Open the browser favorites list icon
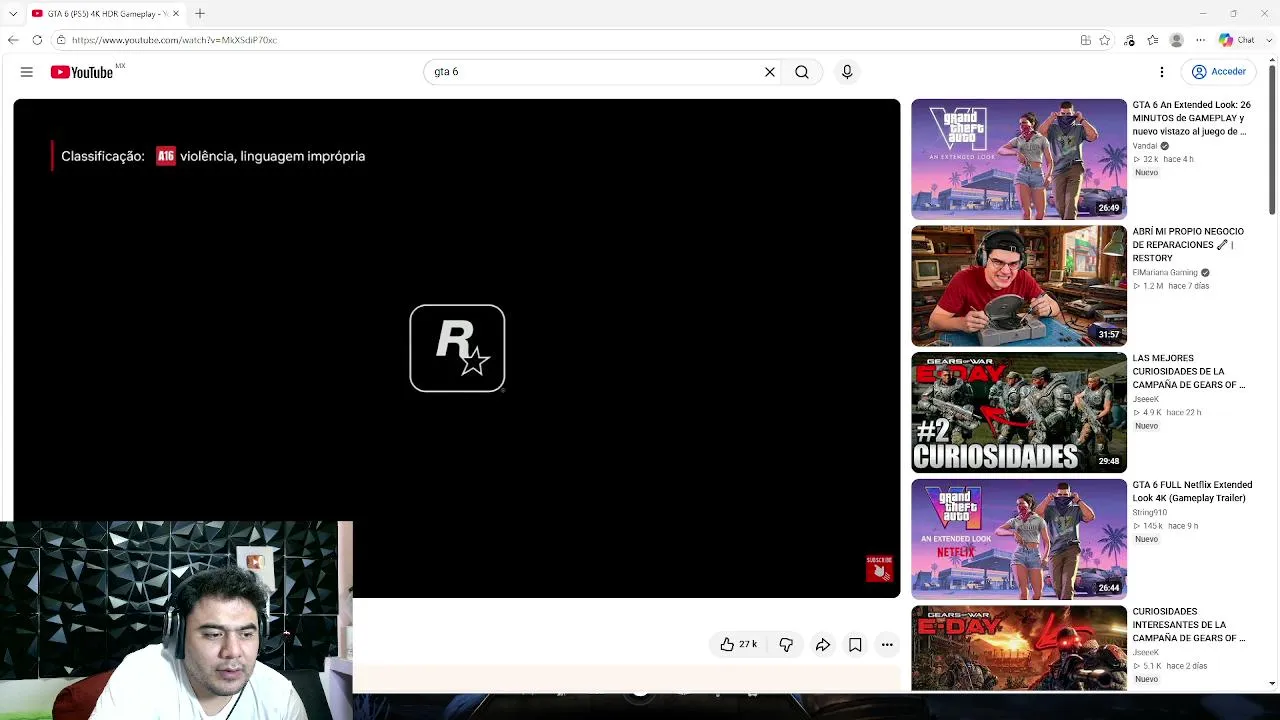 [1153, 40]
